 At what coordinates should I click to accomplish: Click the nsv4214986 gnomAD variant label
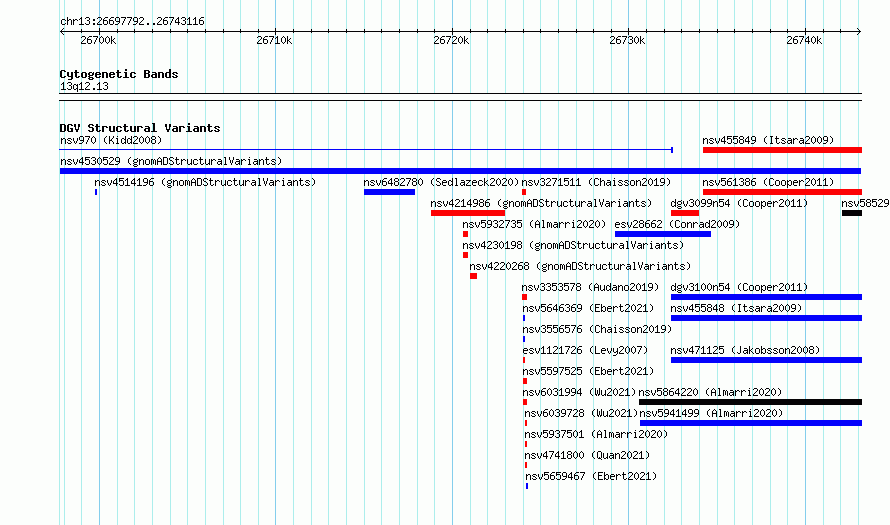pos(541,203)
